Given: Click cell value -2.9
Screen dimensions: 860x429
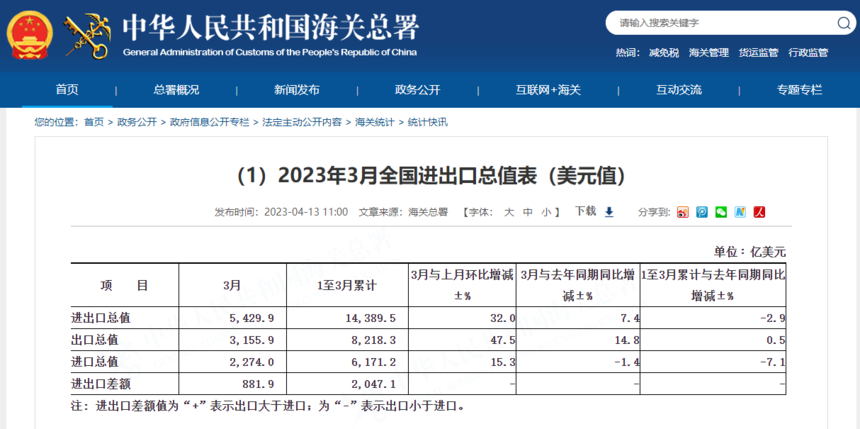Looking at the screenshot, I should tap(771, 318).
